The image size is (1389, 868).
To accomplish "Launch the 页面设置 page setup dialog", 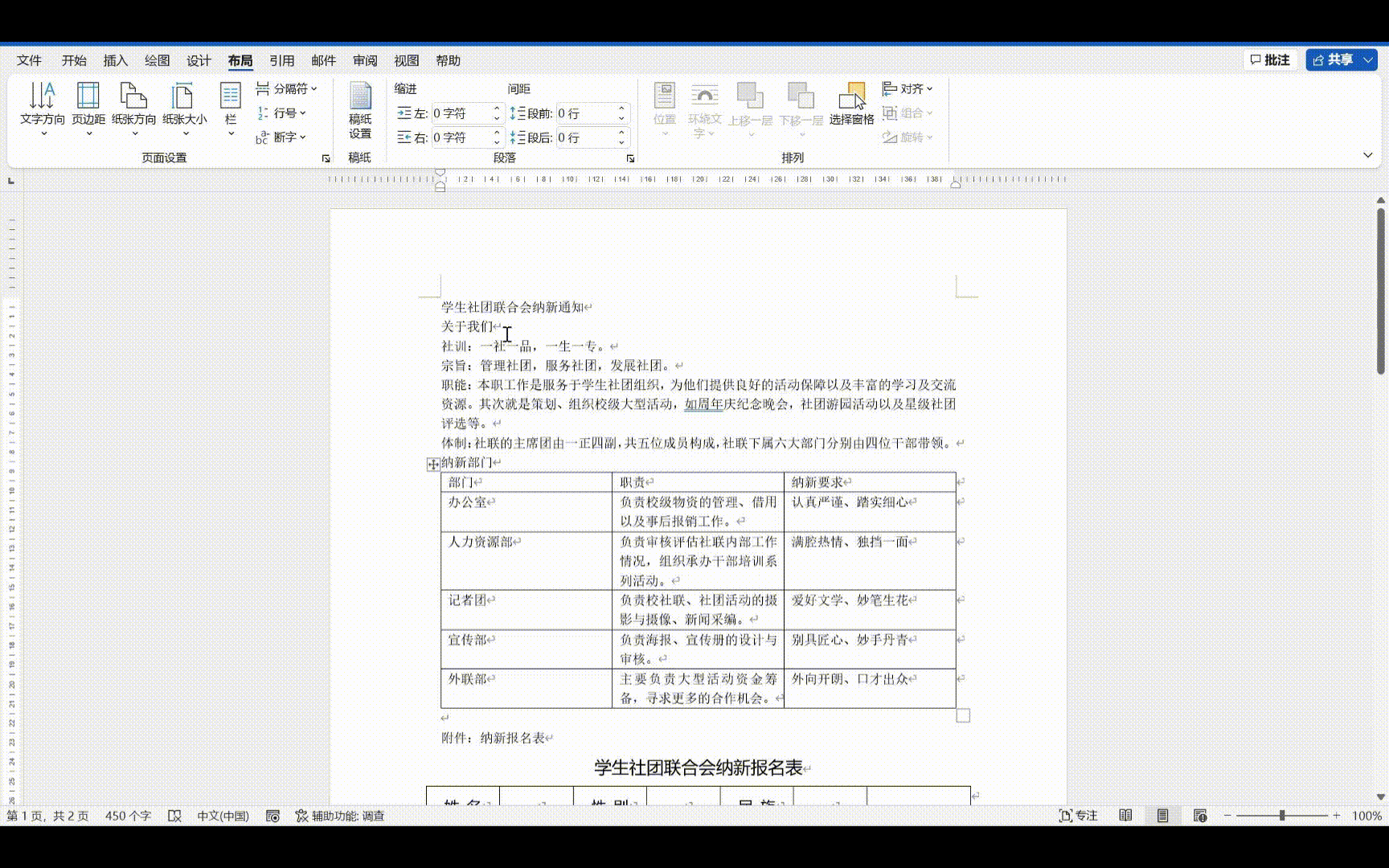I will click(x=326, y=158).
